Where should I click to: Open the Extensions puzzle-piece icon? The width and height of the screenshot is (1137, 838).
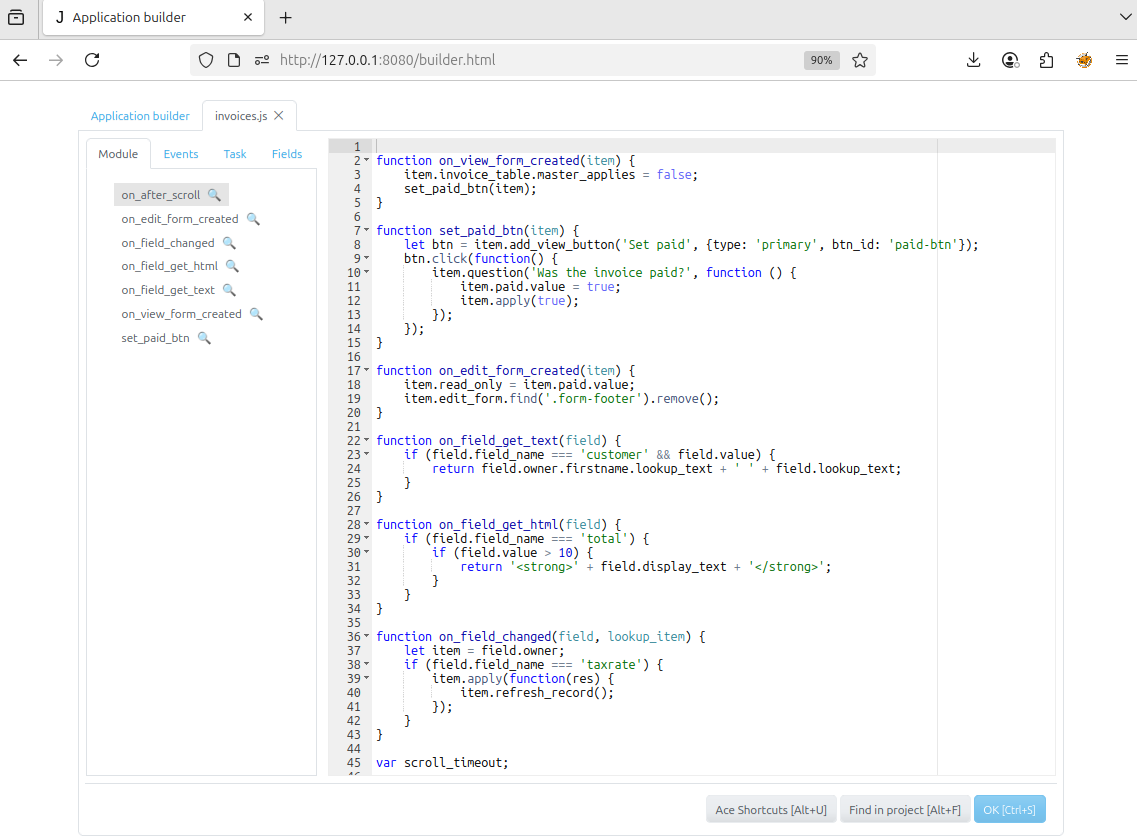[x=1046, y=60]
